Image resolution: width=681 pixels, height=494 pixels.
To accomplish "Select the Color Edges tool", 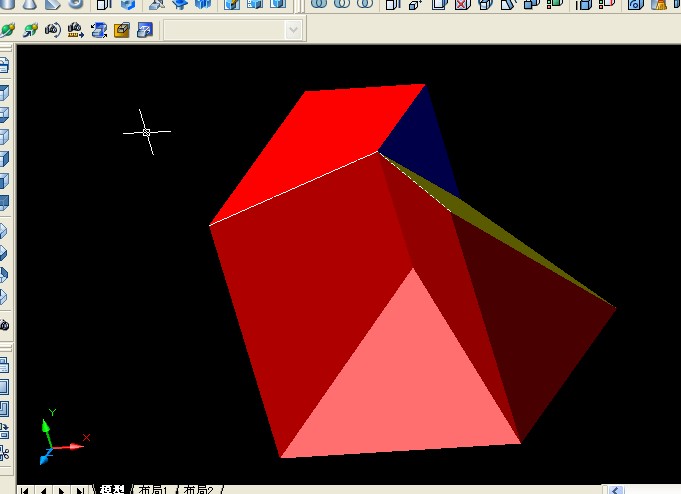I will [x=607, y=4].
